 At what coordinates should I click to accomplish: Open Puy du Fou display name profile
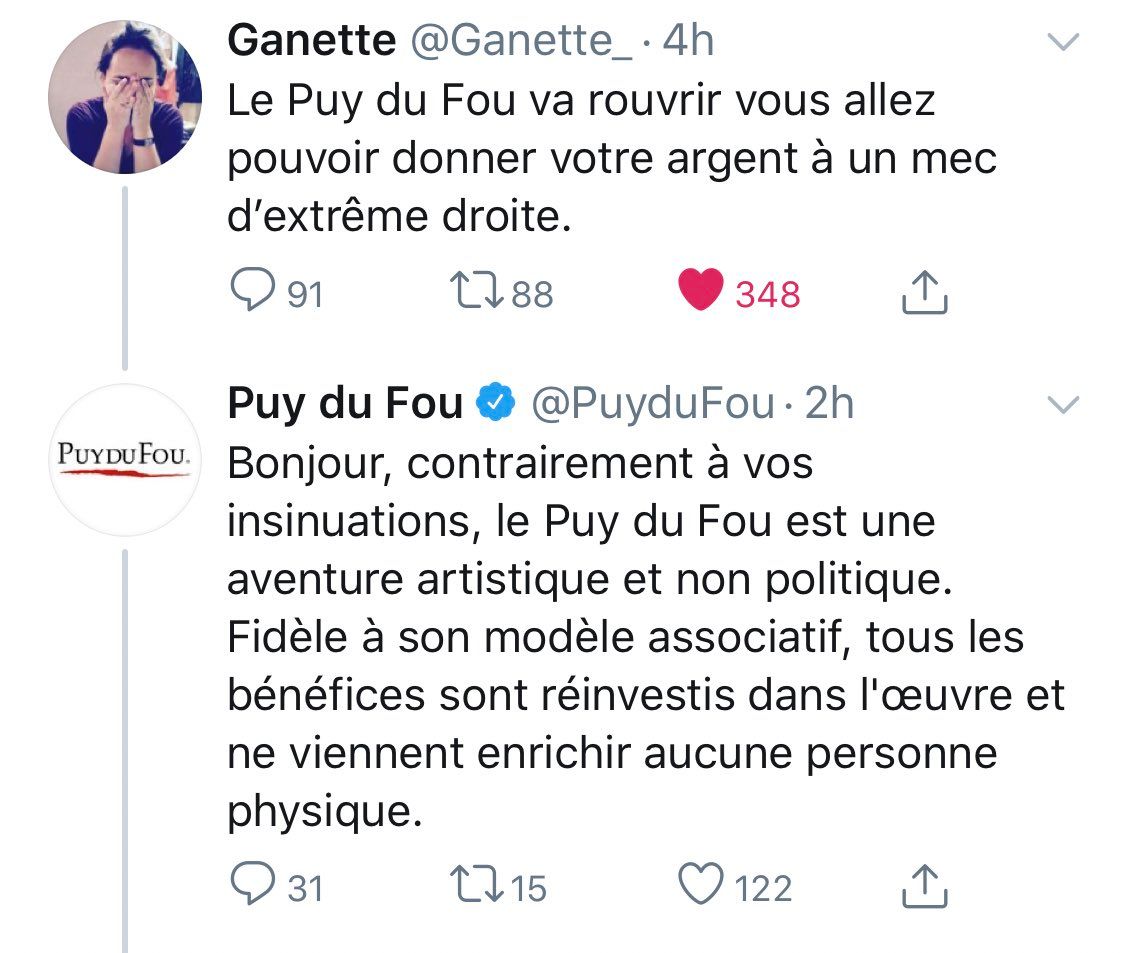[345, 403]
